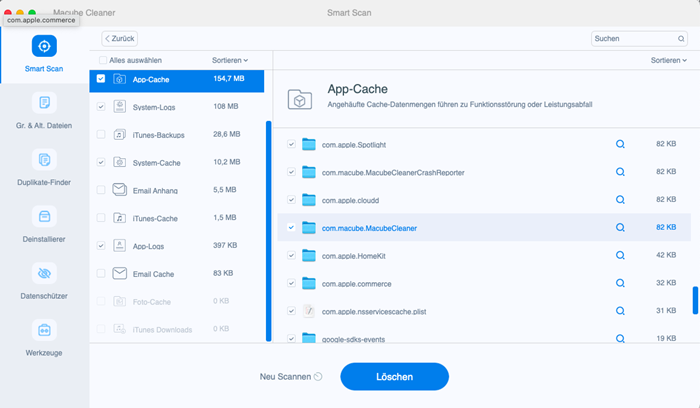700x408 pixels.
Task: Uncheck the com.apple.HomeKit checkbox
Action: (x=291, y=255)
